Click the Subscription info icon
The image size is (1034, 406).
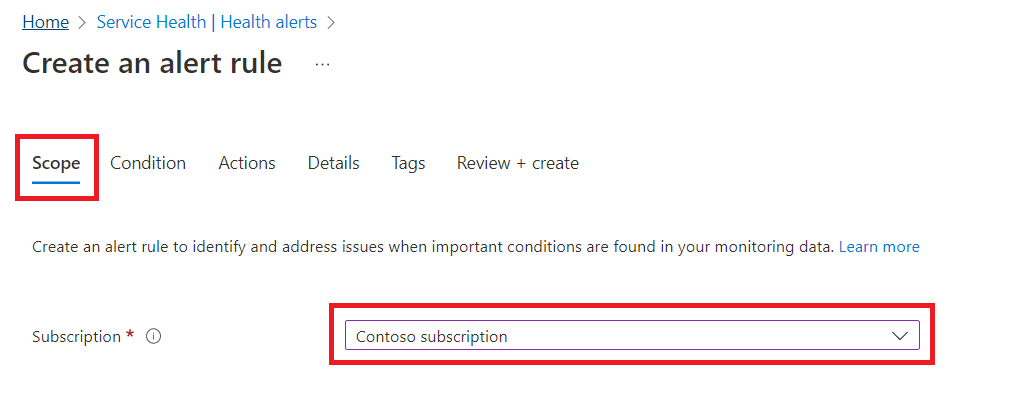coord(153,337)
